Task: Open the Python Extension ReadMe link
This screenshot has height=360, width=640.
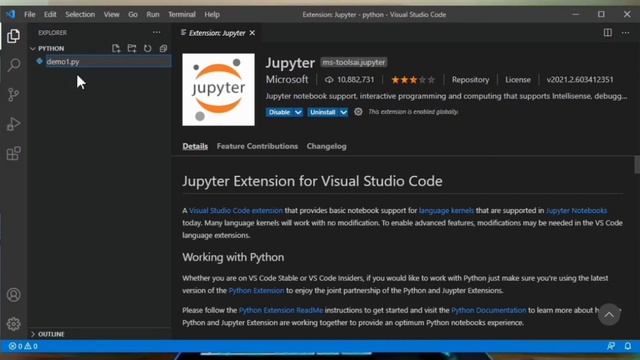Action: (x=281, y=310)
